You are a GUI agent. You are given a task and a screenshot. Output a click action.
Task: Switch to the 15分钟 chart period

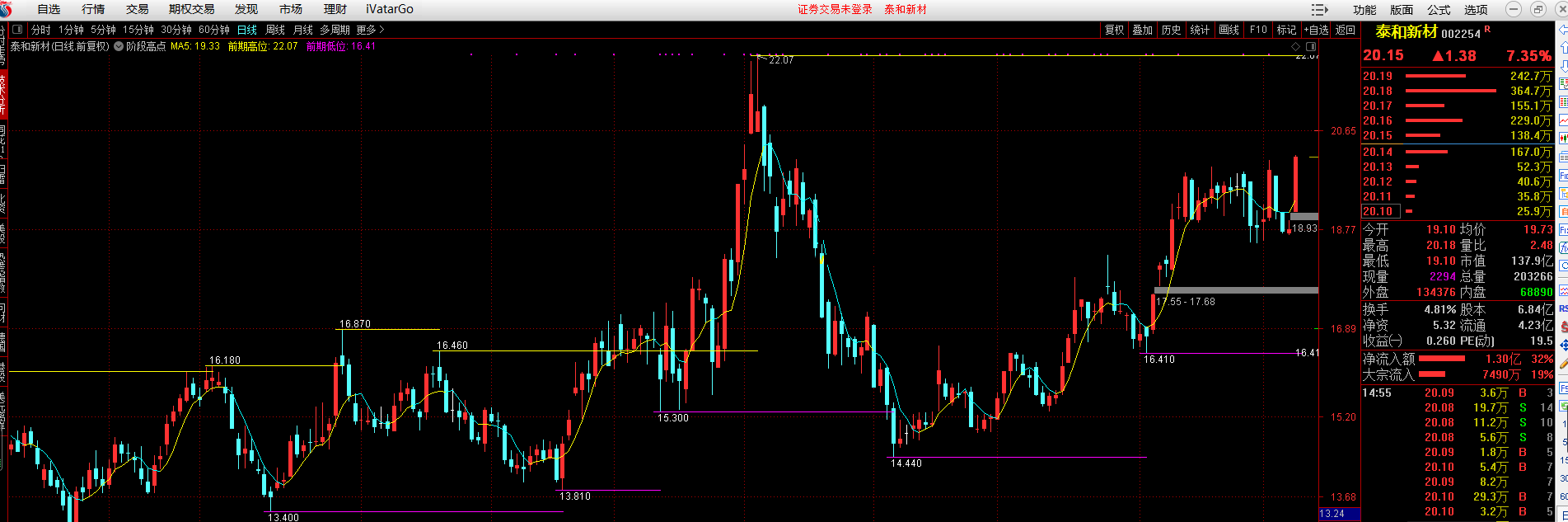click(138, 30)
